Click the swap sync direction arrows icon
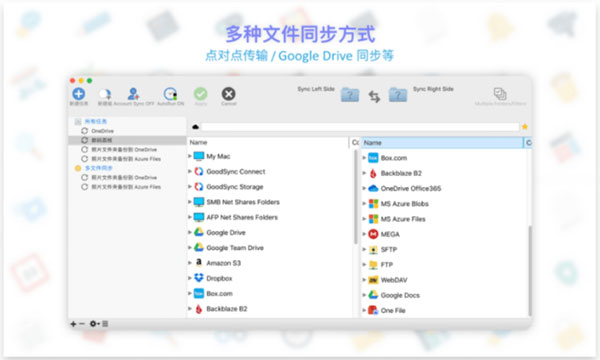 click(374, 96)
